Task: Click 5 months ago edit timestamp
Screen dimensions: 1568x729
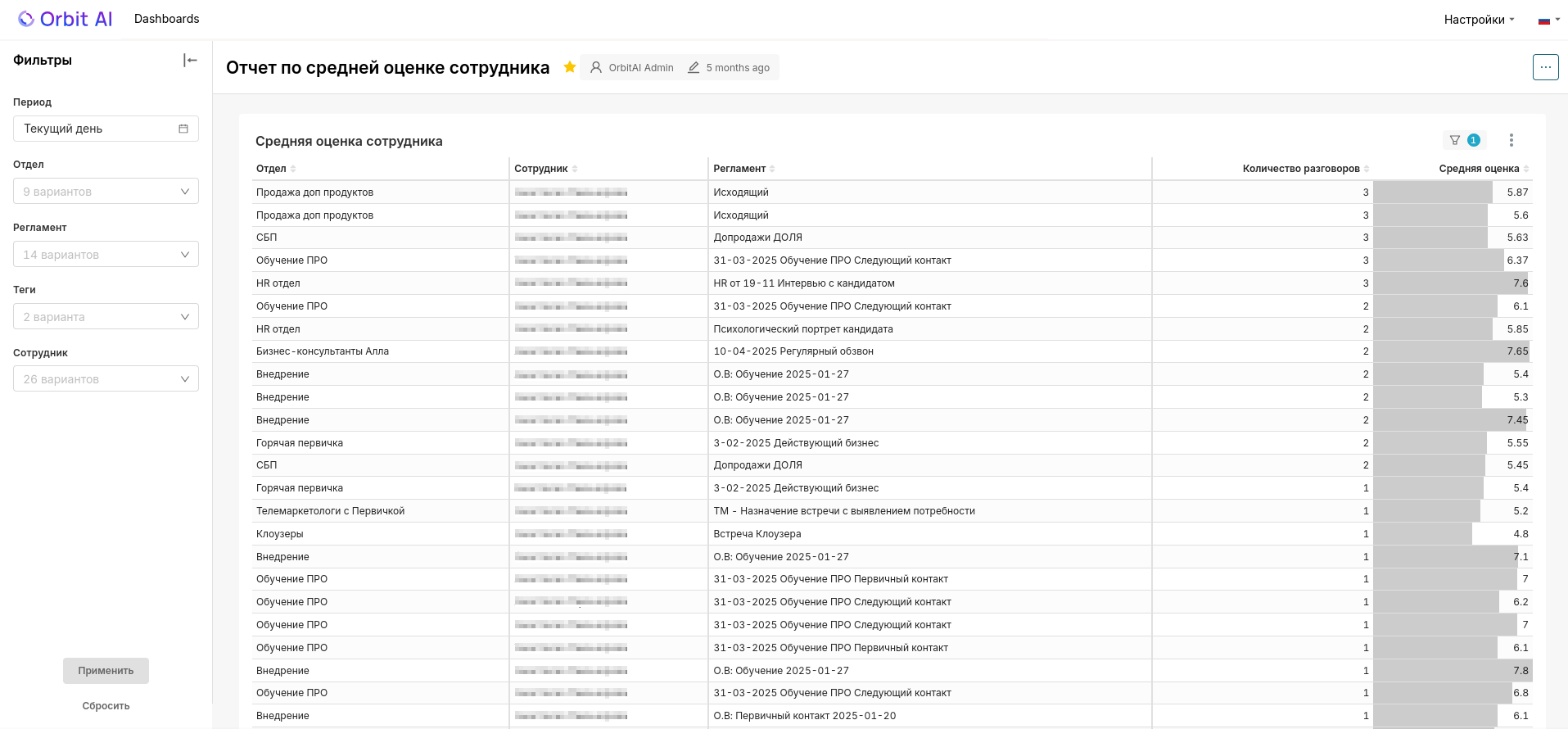Action: (738, 68)
